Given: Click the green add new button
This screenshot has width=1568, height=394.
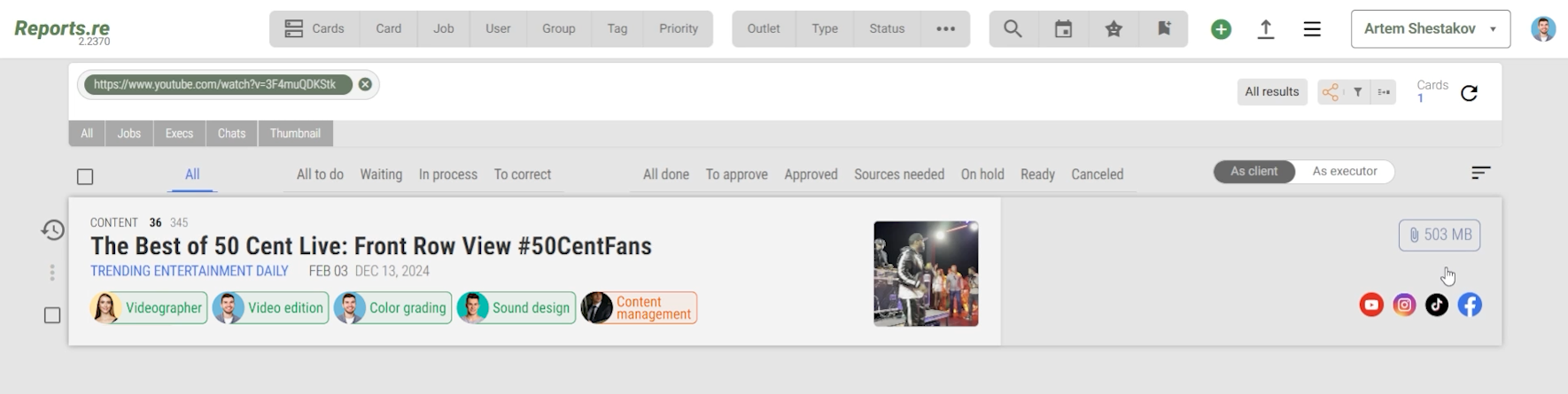Looking at the screenshot, I should point(1221,29).
